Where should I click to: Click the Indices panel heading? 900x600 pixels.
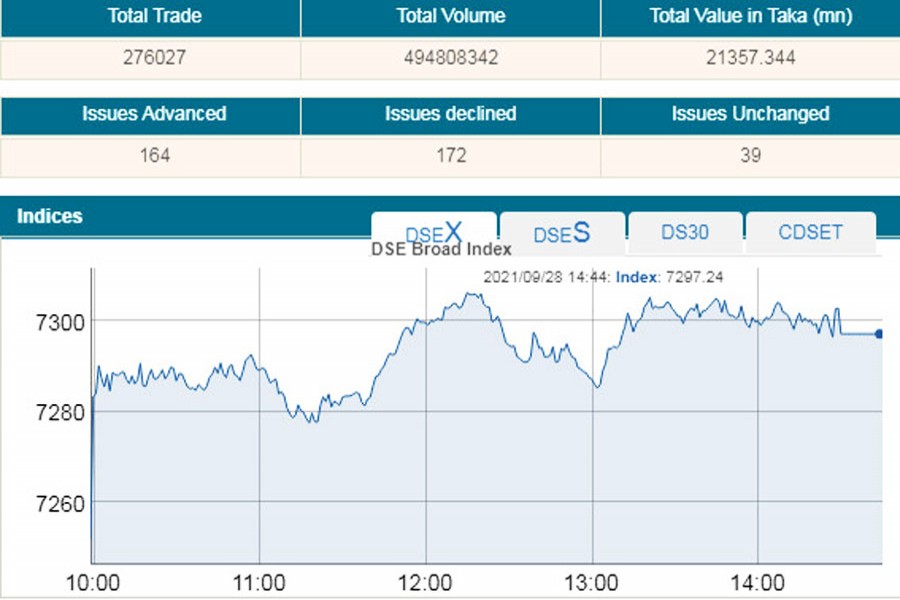(x=50, y=216)
